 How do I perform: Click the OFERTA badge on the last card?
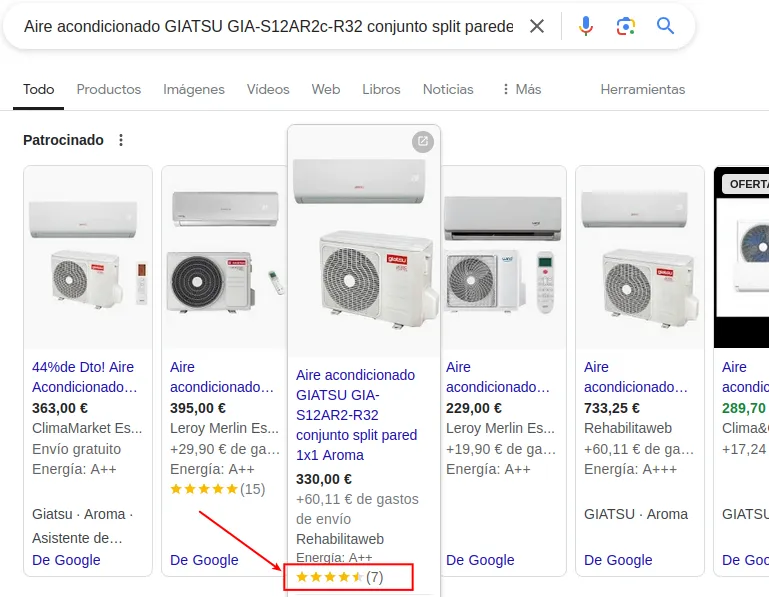(746, 184)
